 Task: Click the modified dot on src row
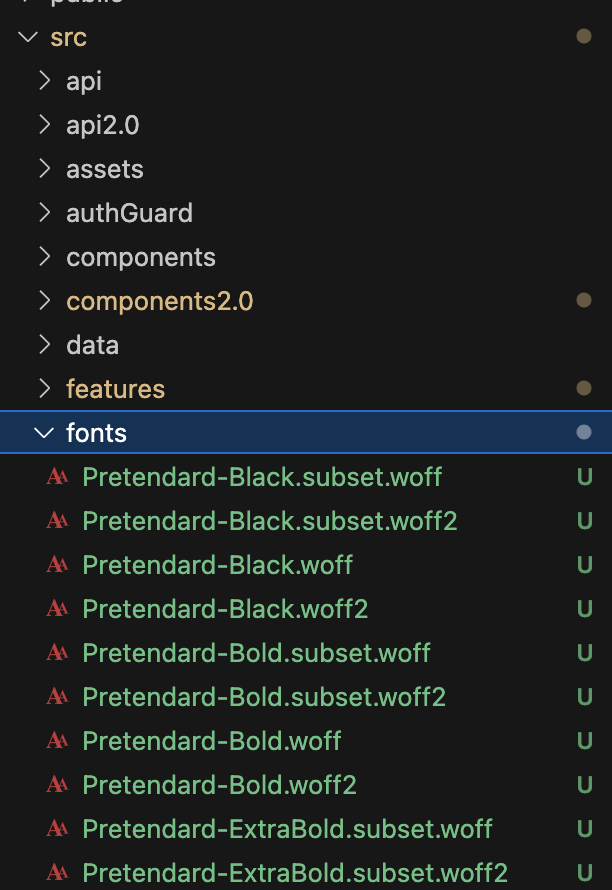coord(584,36)
